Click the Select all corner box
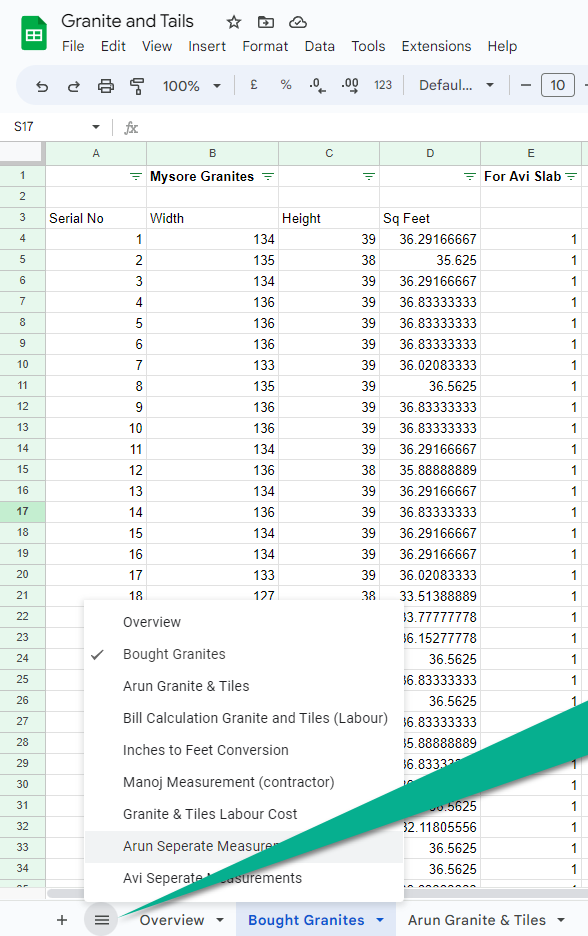Screen dimensions: 588x936 click(23, 153)
